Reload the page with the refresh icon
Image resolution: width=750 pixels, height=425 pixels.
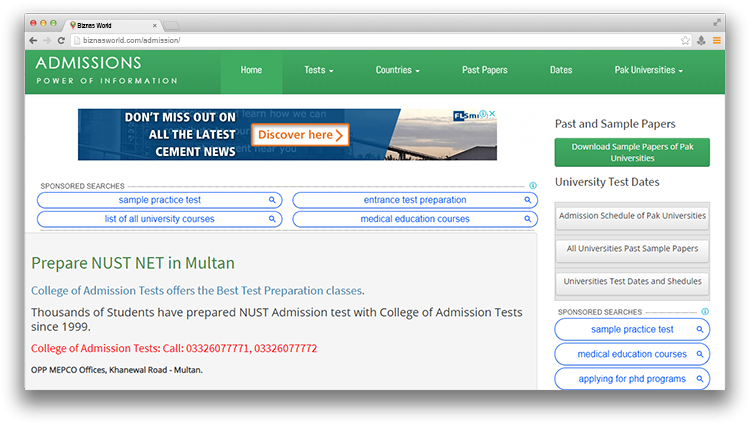point(61,40)
